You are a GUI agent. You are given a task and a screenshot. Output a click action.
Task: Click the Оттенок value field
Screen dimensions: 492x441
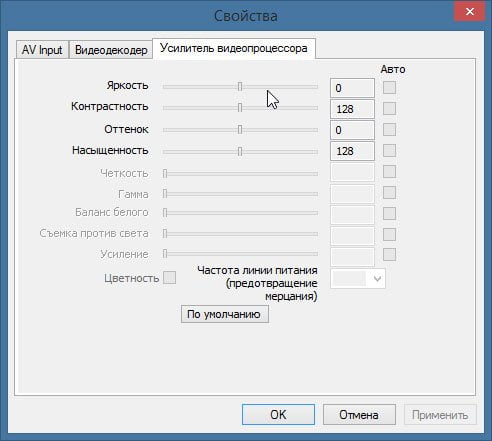(x=352, y=130)
